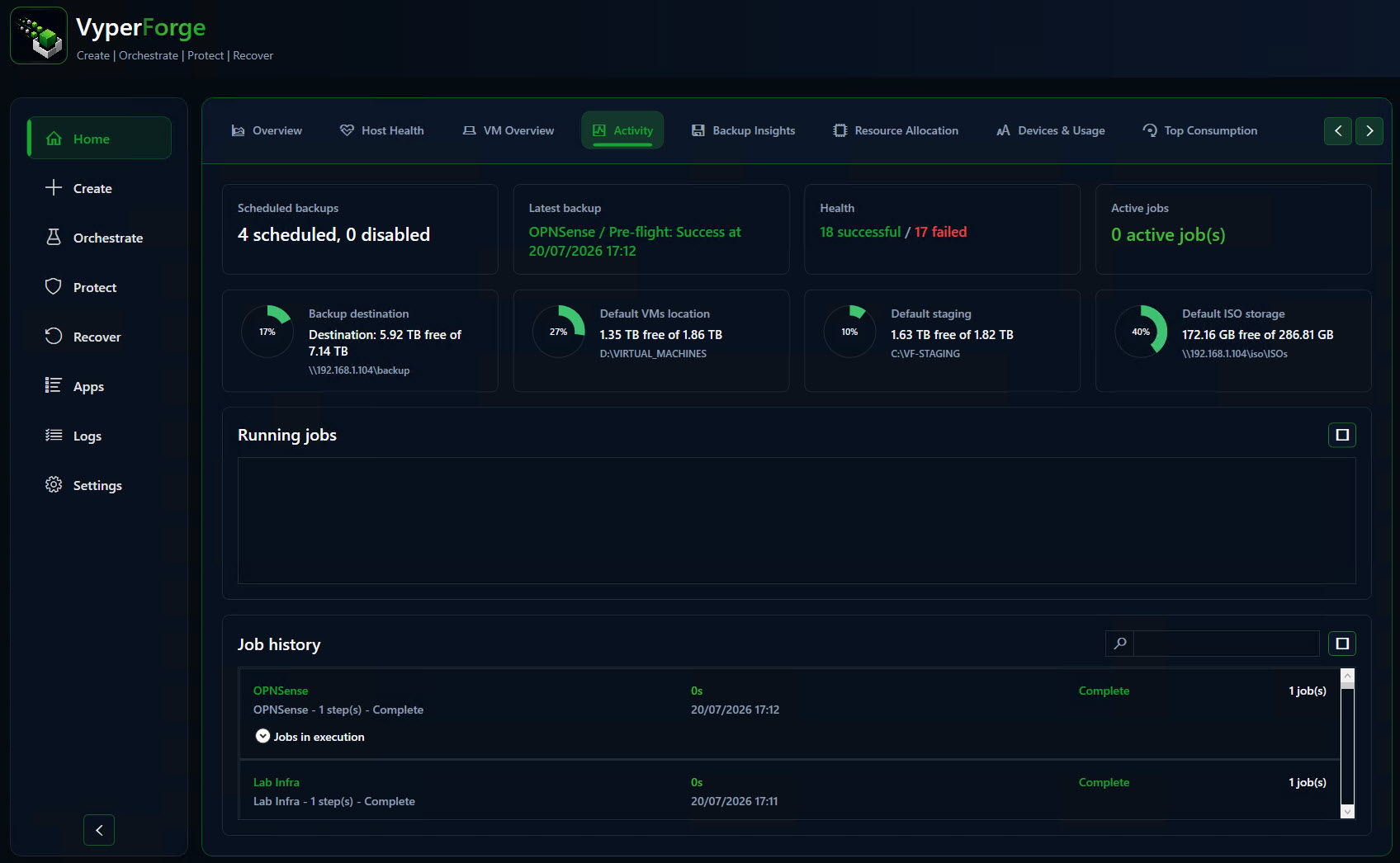The height and width of the screenshot is (863, 1400).
Task: Click the Host Health heart icon
Action: coord(347,130)
